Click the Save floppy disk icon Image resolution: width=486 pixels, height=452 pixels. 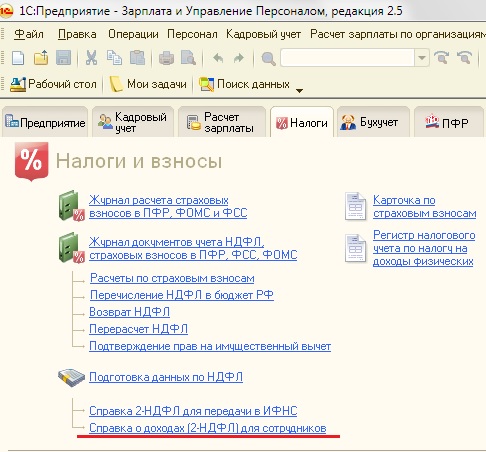[63, 58]
